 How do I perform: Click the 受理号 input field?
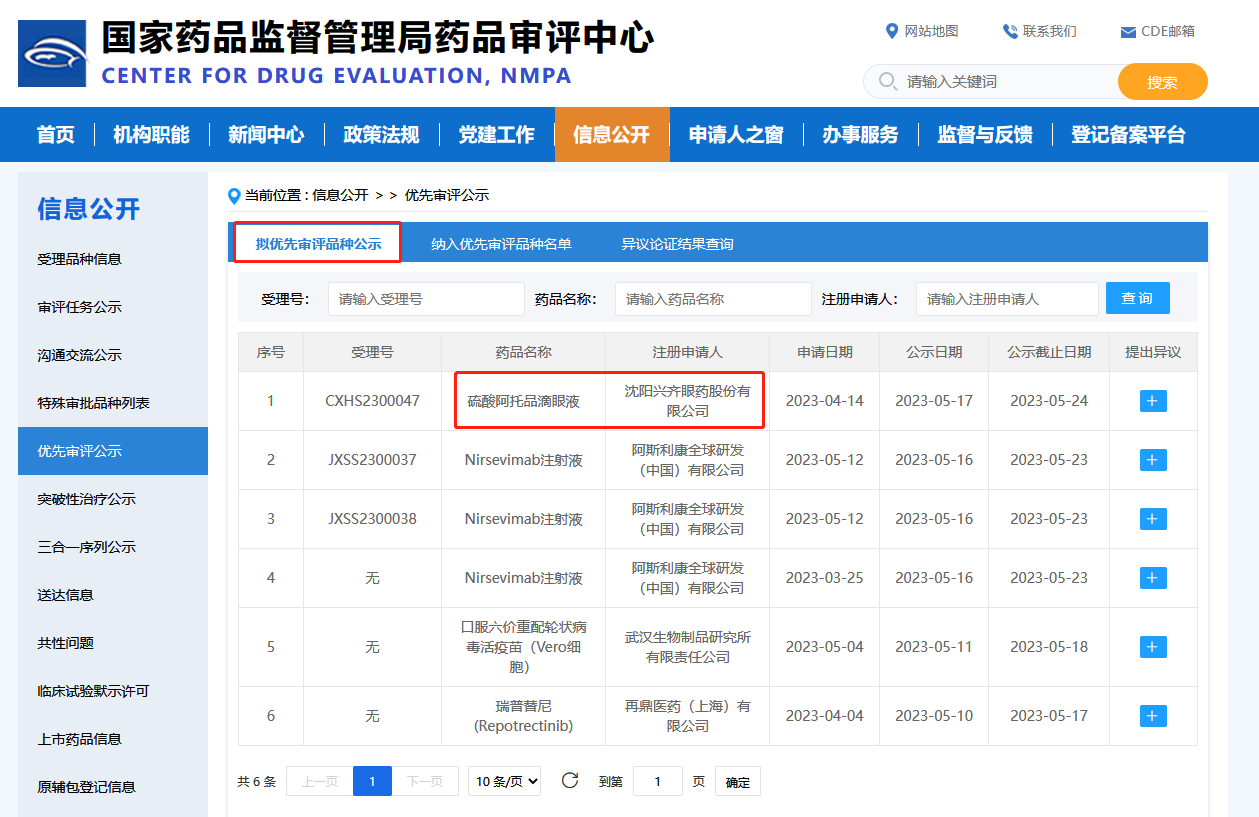pyautogui.click(x=426, y=299)
